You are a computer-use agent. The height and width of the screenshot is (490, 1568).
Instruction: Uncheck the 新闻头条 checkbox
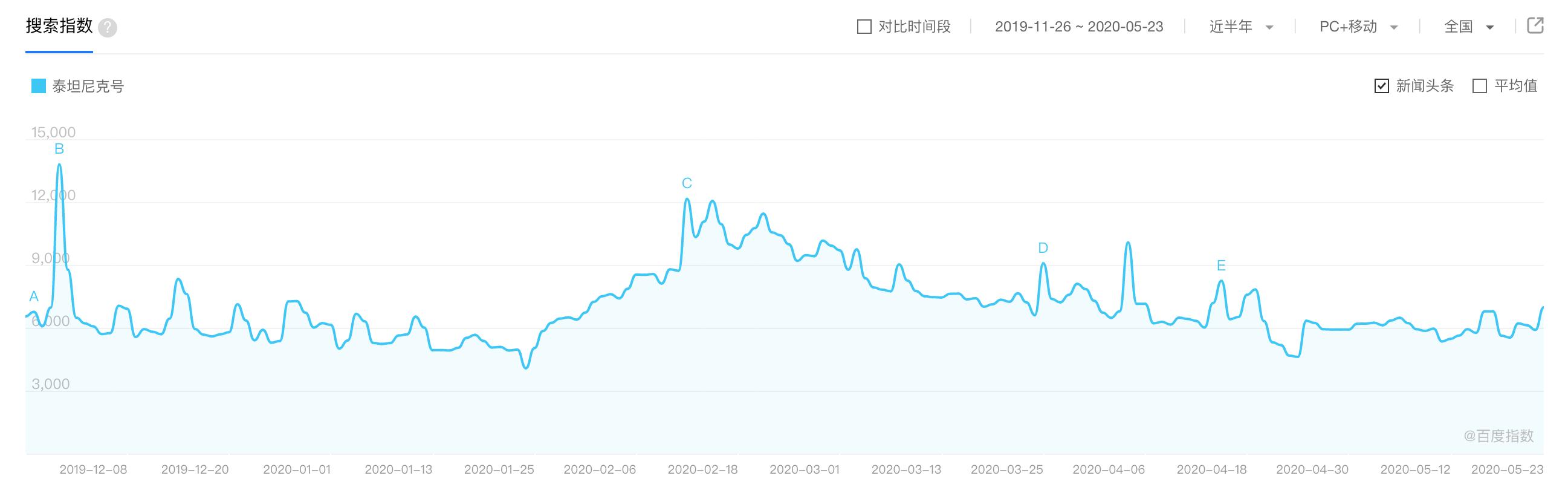tap(1383, 86)
